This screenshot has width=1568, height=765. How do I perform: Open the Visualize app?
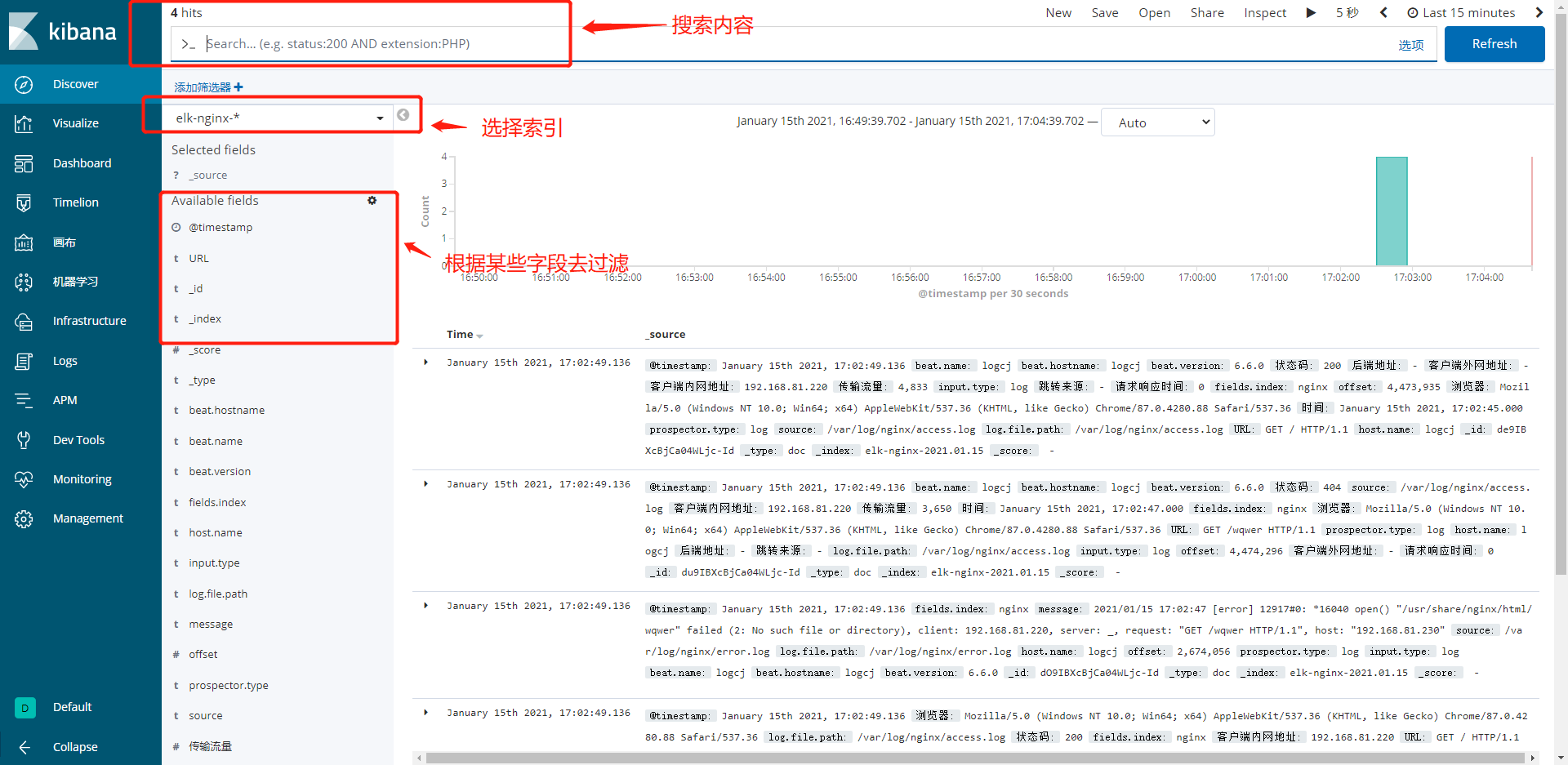(75, 123)
